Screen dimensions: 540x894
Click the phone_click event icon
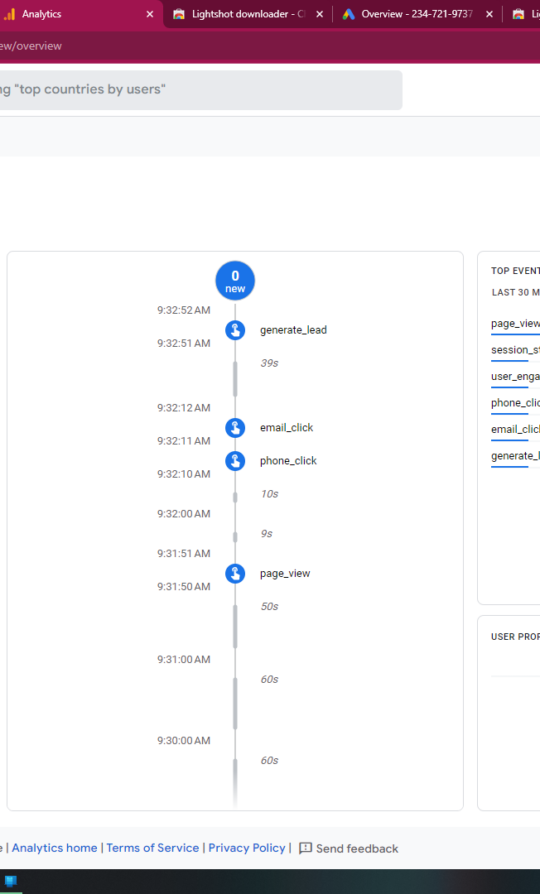coord(235,461)
